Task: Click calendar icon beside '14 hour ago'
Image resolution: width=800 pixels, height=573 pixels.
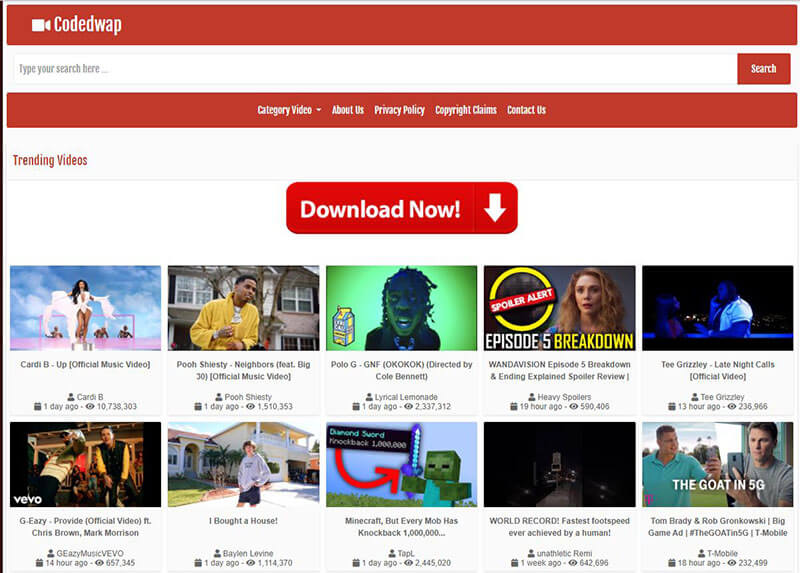Action: (x=39, y=563)
